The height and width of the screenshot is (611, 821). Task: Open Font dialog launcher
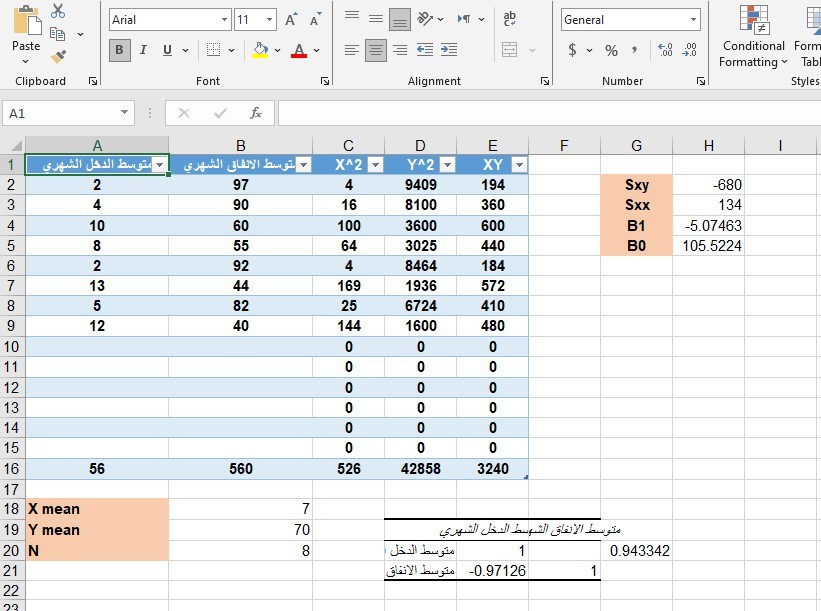[x=324, y=81]
